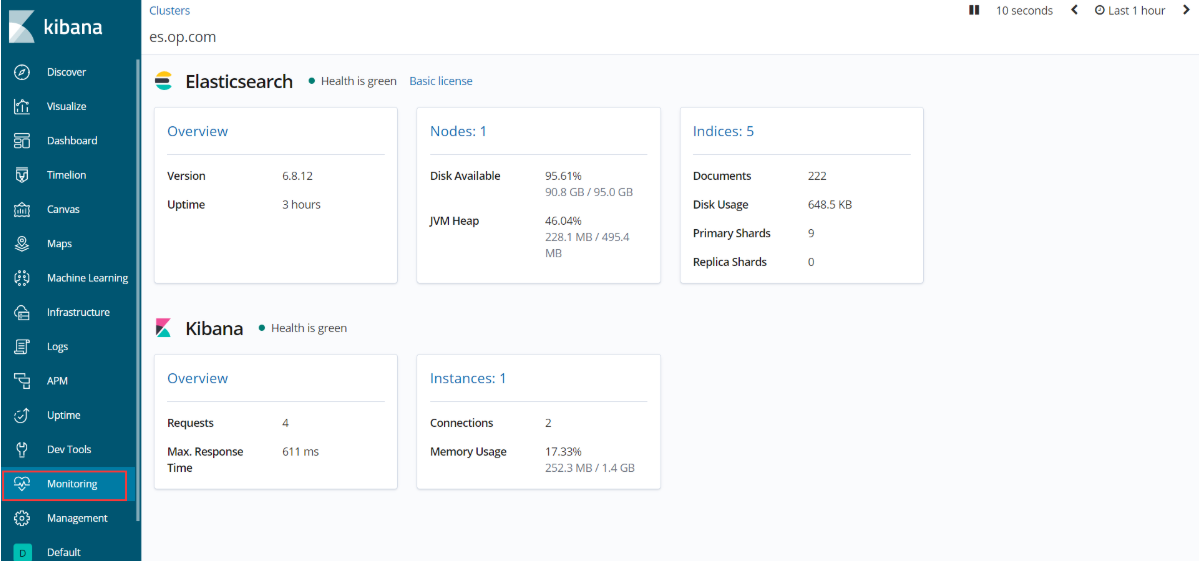
Task: Open Management gear icon
Action: 22,519
